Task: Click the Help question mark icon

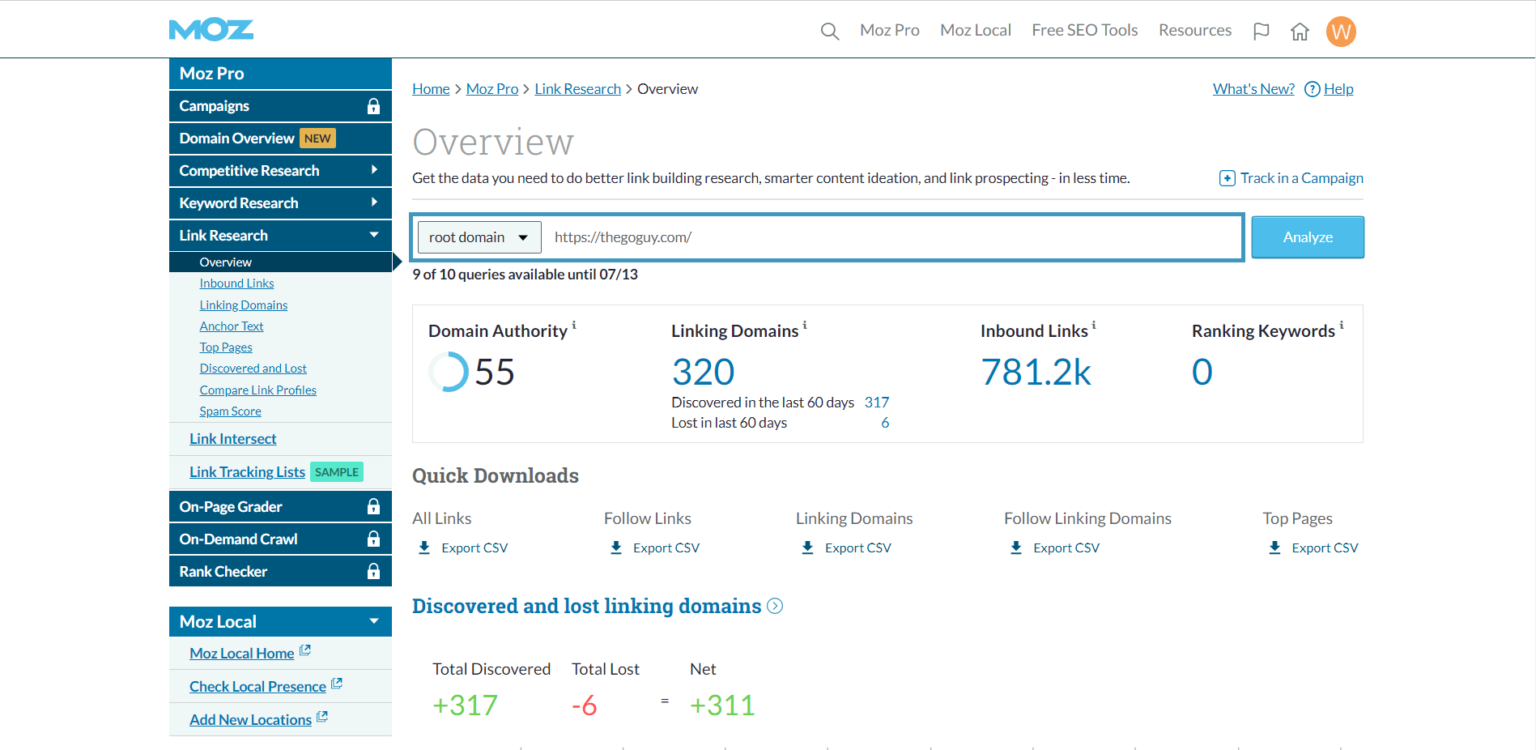Action: point(1312,89)
